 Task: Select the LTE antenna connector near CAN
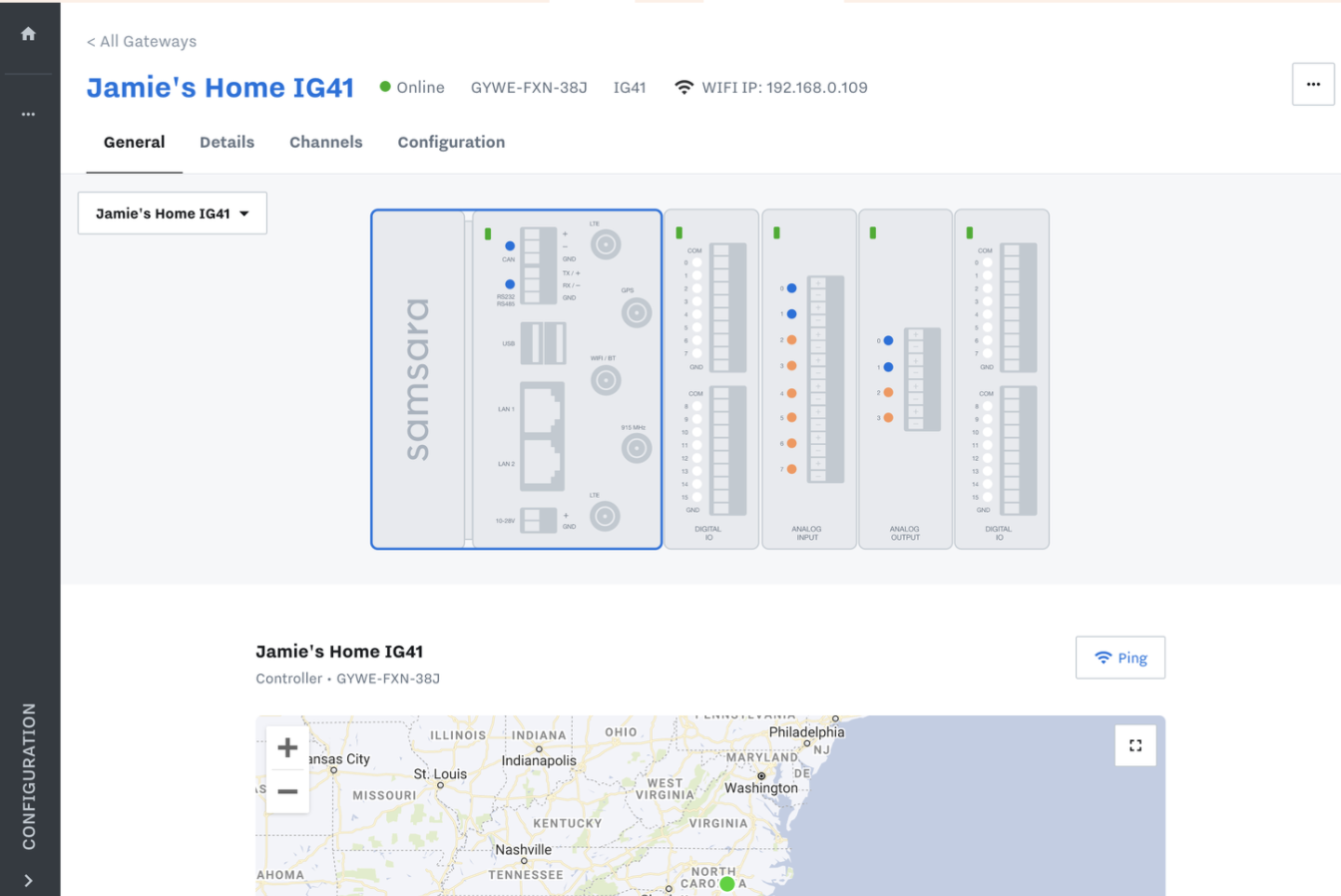[606, 243]
